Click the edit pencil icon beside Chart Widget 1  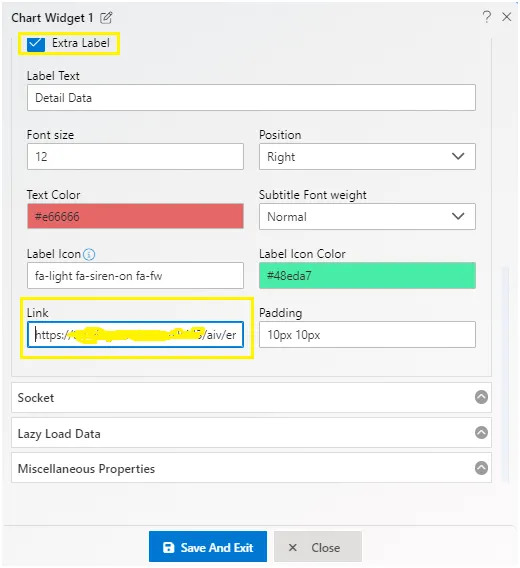point(106,17)
